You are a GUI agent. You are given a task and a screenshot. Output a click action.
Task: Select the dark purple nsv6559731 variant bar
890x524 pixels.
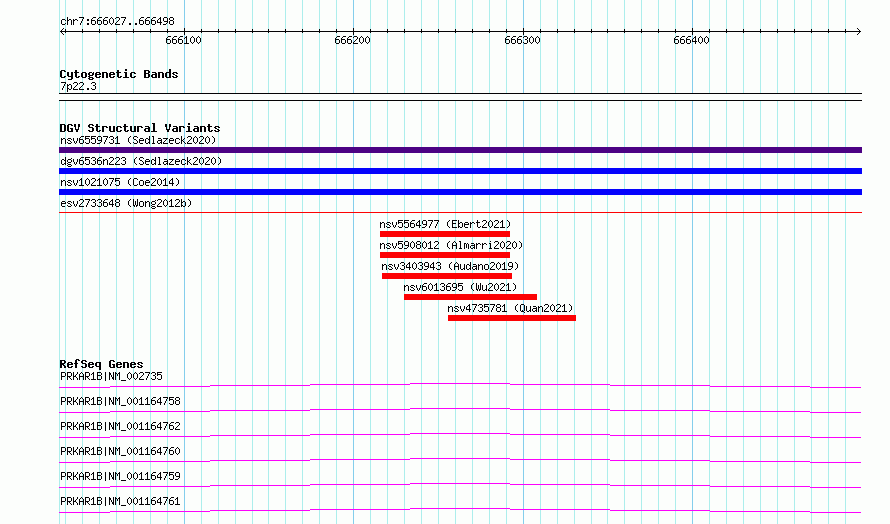[x=460, y=150]
